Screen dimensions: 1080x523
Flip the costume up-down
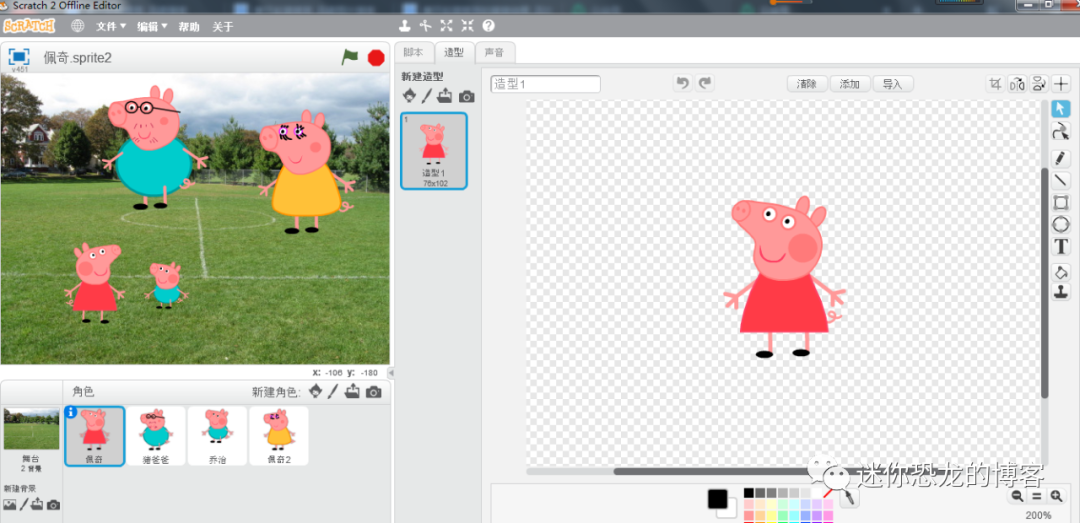(1039, 84)
